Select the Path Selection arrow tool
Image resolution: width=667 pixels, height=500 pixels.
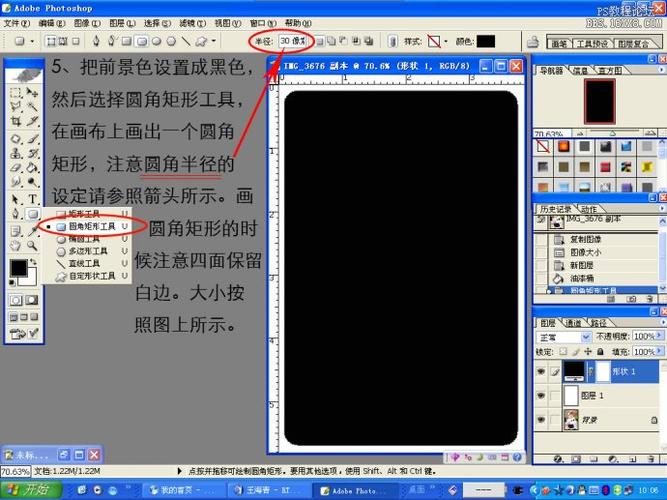point(16,199)
